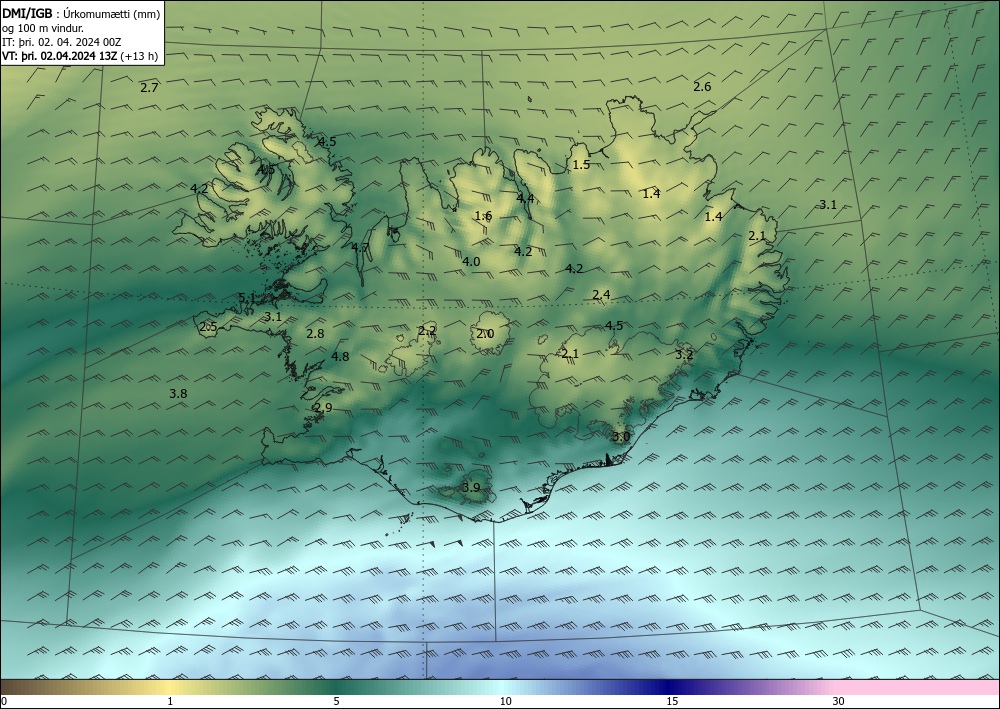The image size is (1000, 709).
Task: Click the 1.5 value on the north coast
Action: click(x=581, y=164)
